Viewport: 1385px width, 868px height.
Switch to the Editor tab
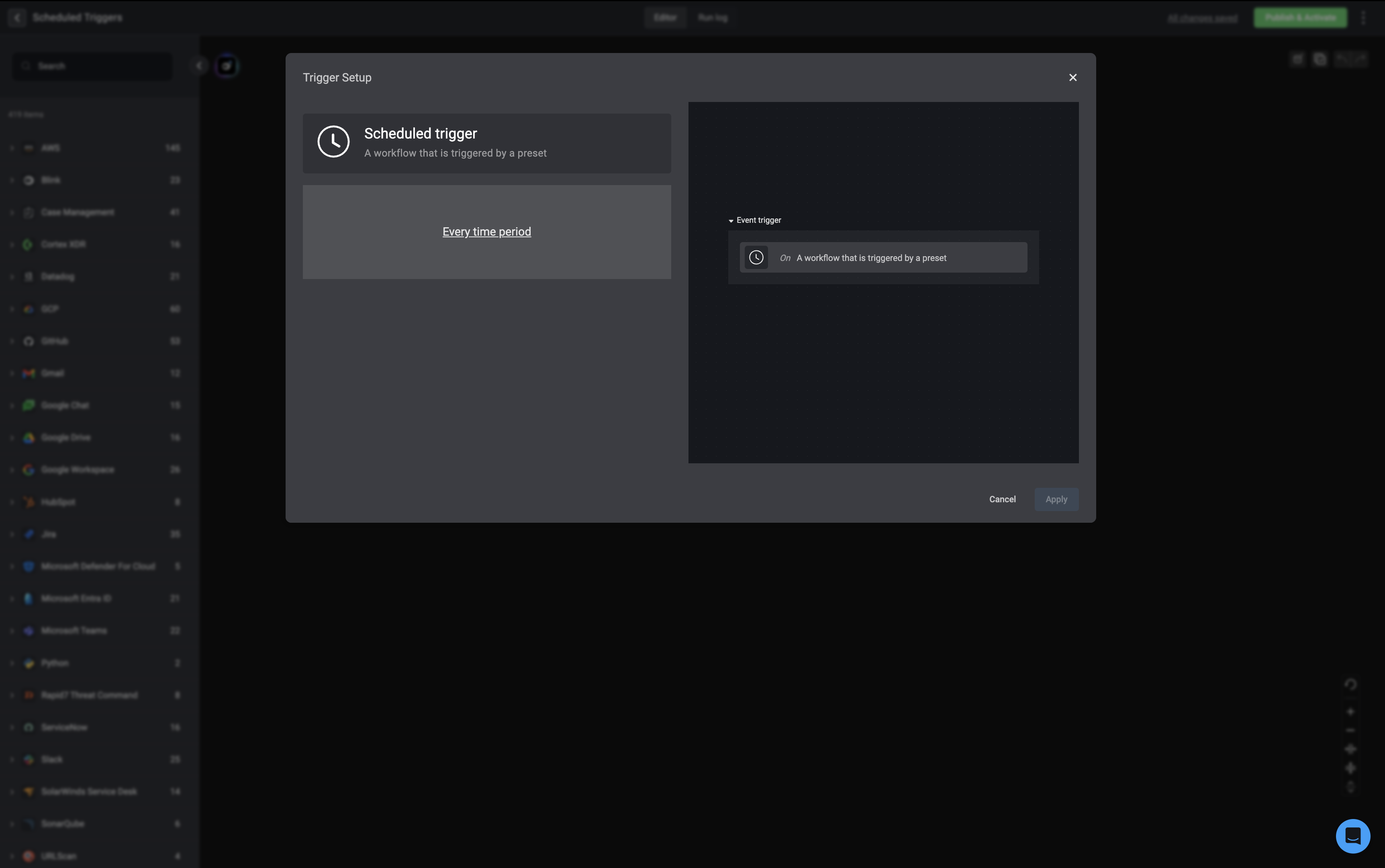(664, 18)
